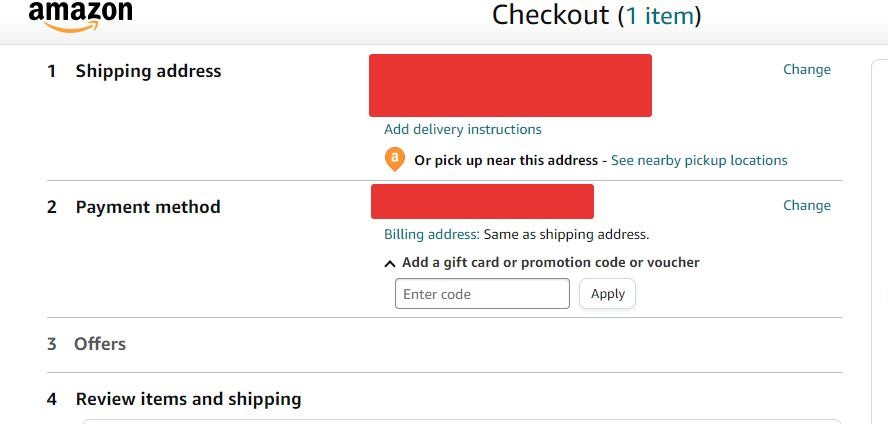Screen dimensions: 888x424
Task: Focus the Enter code field
Action: pos(483,294)
